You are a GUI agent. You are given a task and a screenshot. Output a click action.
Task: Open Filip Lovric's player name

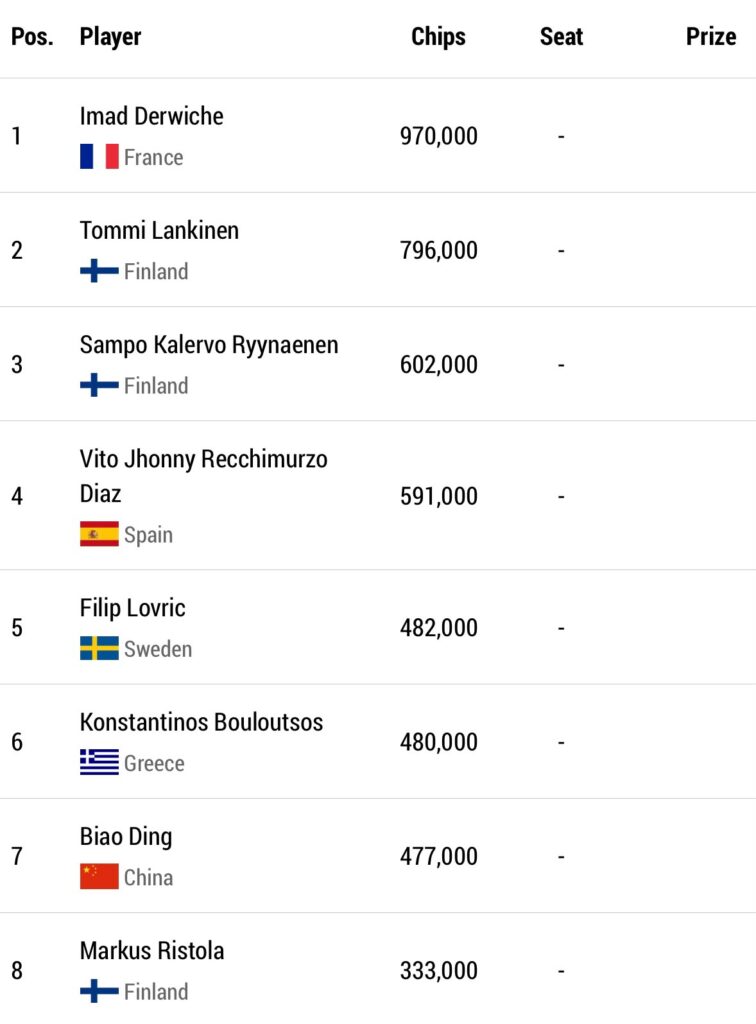point(133,607)
